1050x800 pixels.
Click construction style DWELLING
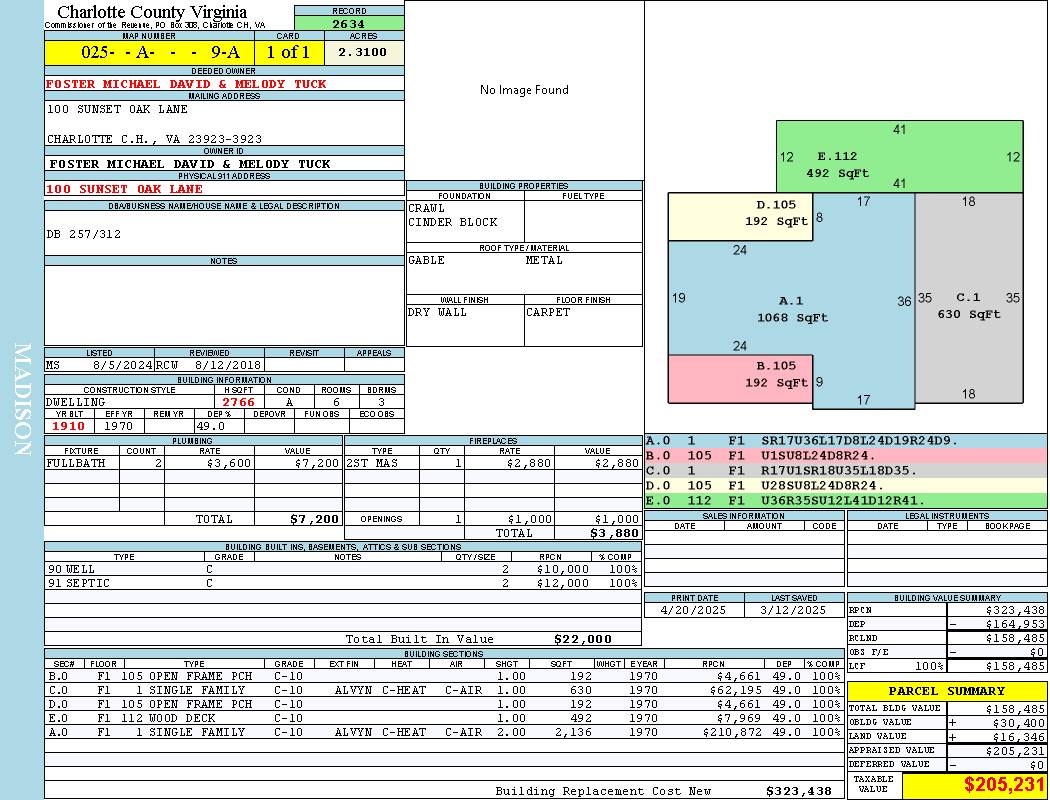[x=76, y=402]
